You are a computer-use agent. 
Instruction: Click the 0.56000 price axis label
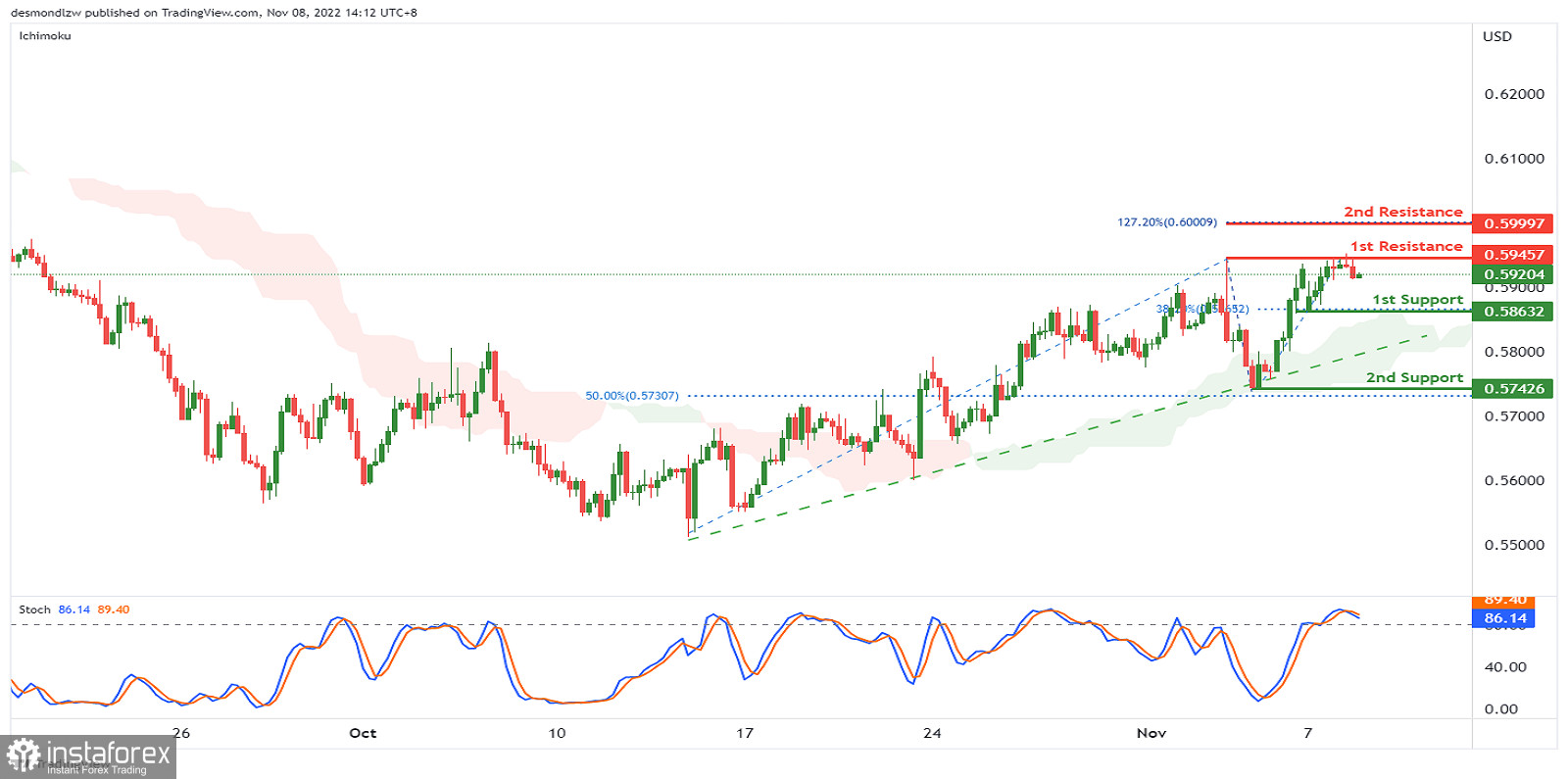click(1514, 481)
